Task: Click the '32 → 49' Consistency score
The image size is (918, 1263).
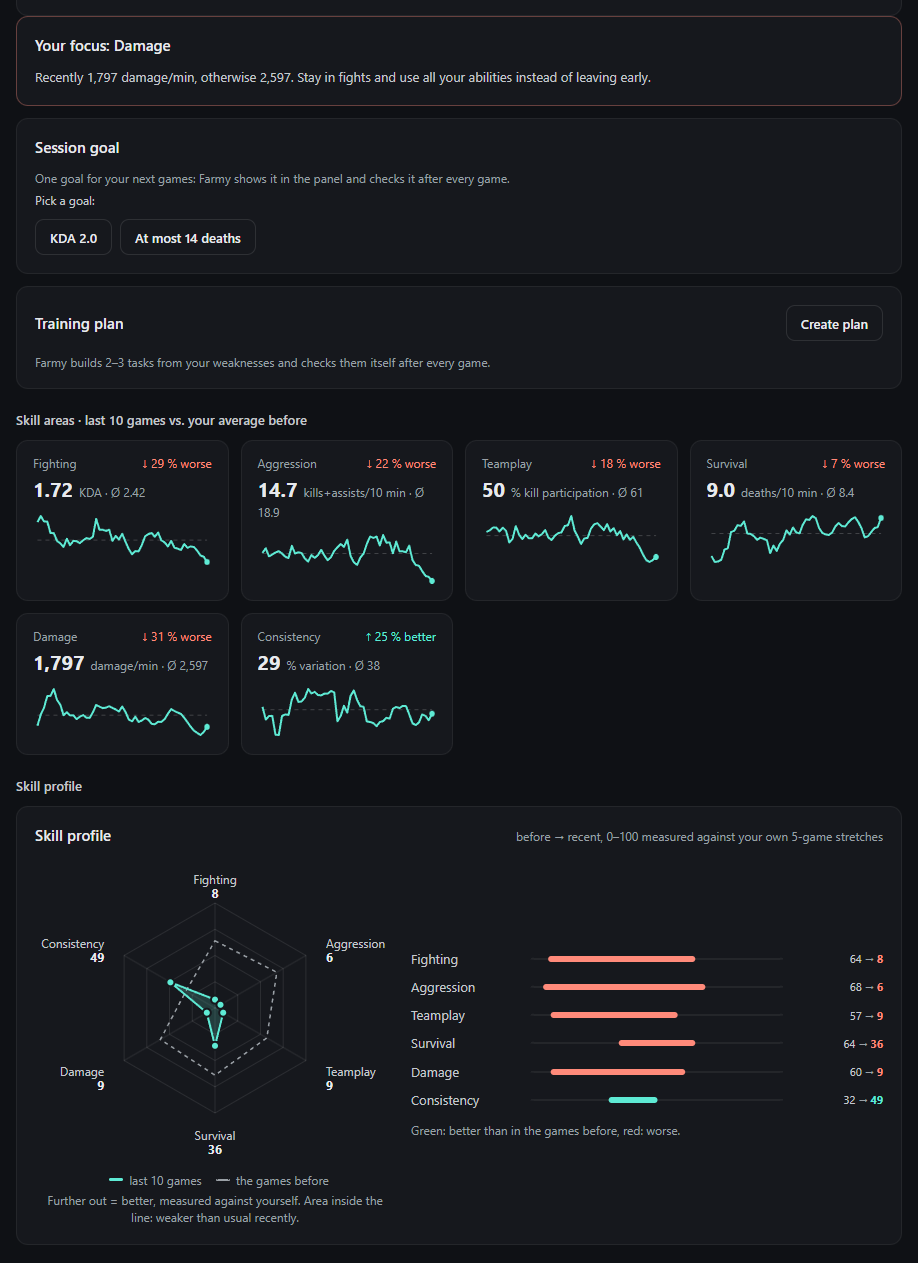Action: (863, 1100)
